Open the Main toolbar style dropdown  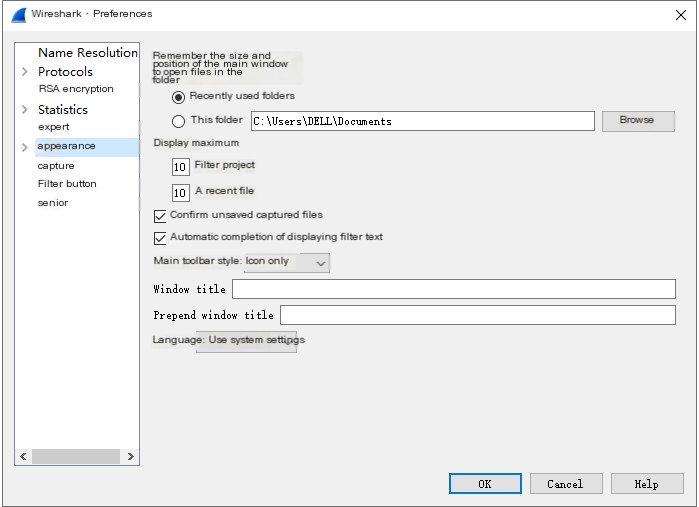287,263
